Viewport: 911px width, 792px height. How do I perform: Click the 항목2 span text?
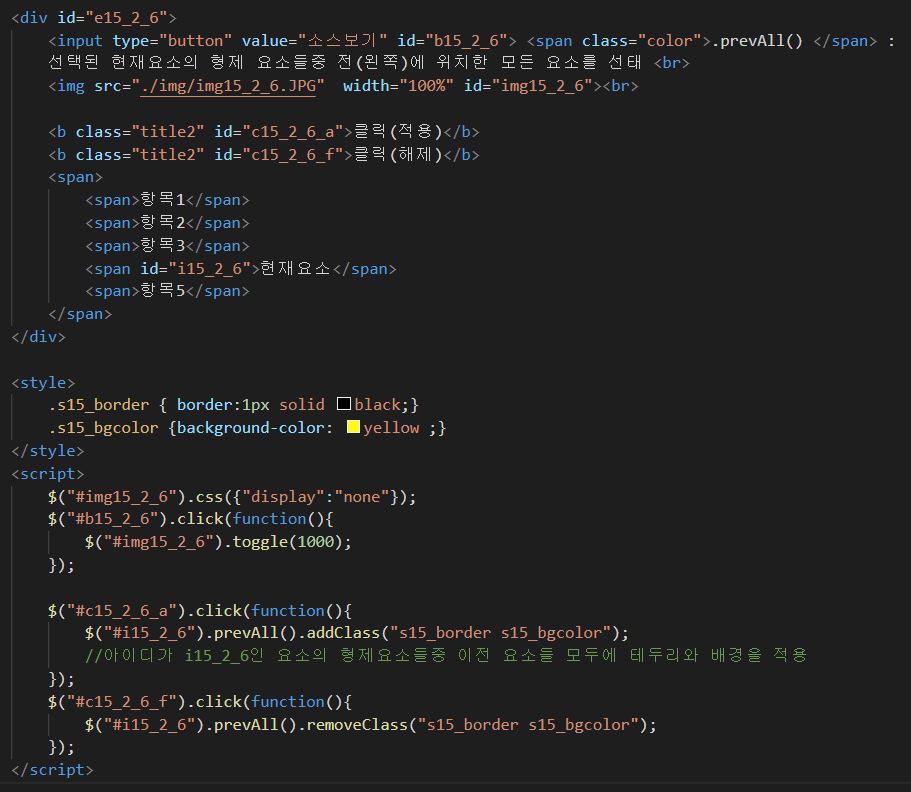point(163,223)
